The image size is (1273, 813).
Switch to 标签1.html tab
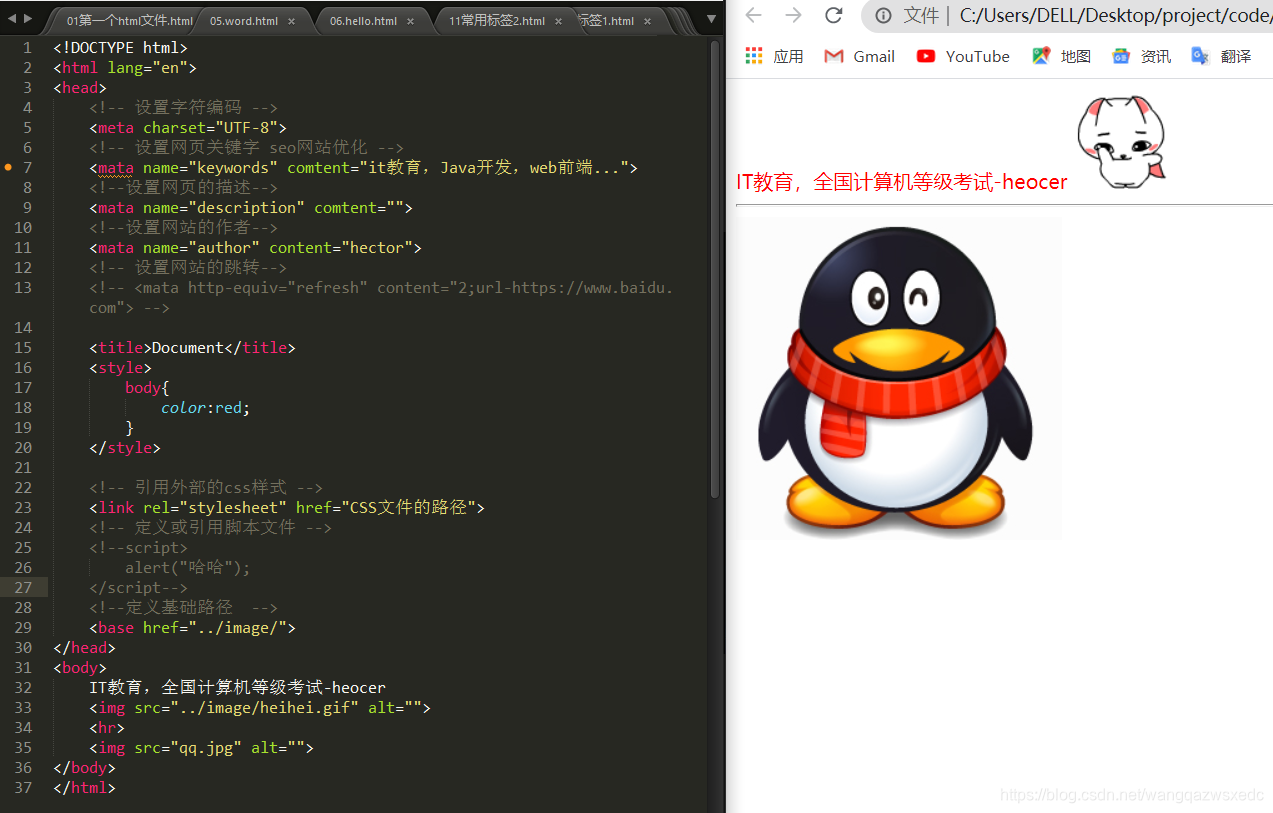[x=606, y=21]
